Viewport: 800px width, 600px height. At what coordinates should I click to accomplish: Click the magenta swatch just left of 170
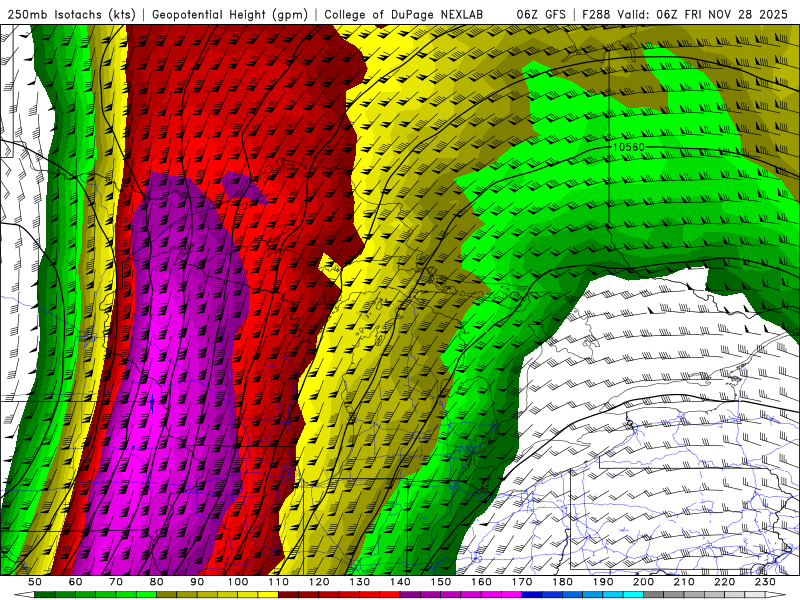tap(511, 595)
